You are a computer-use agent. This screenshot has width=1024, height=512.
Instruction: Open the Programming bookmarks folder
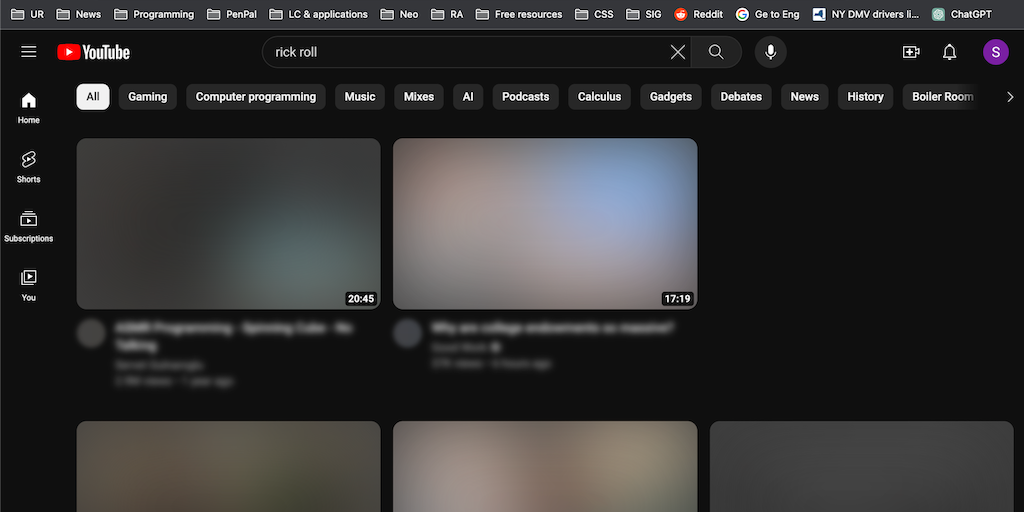(x=154, y=14)
